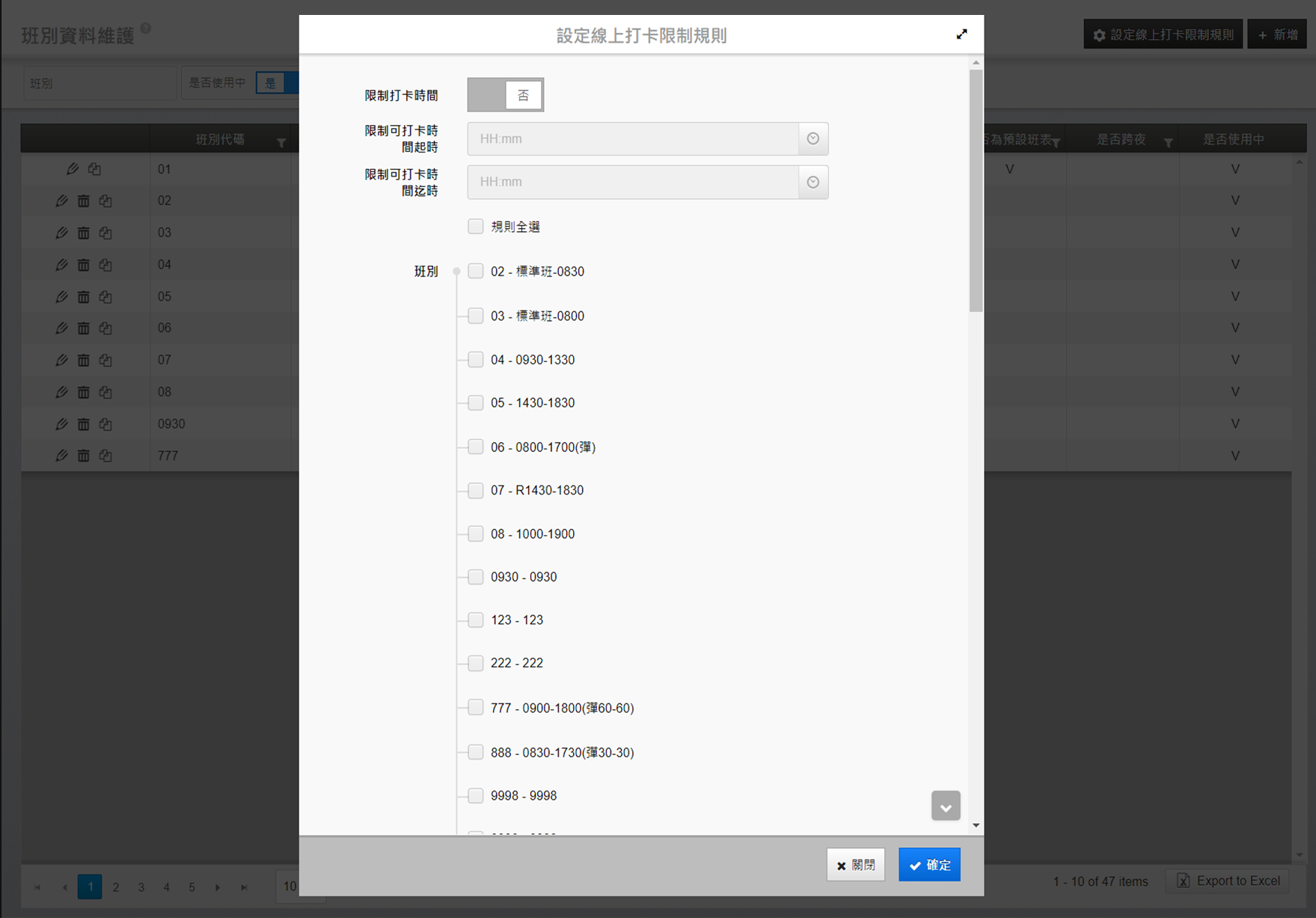
Task: Click delete trash icon for row 04
Action: pos(84,265)
